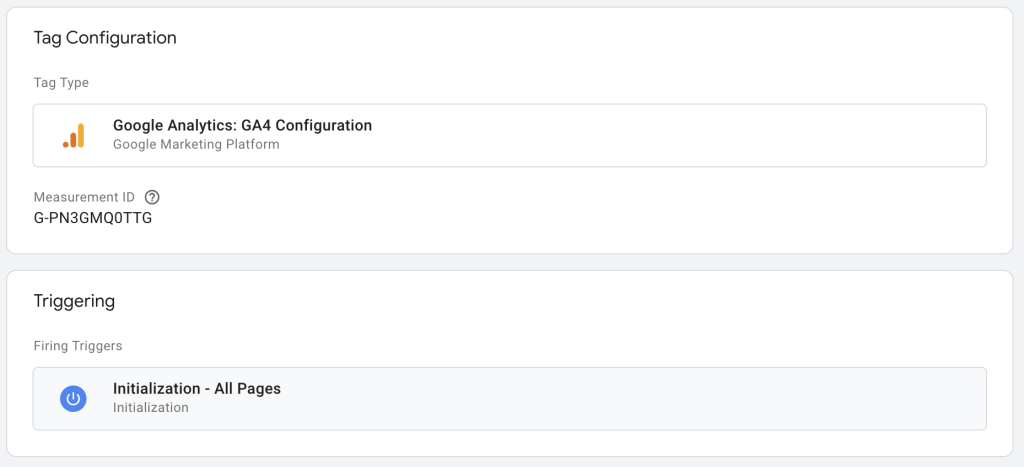Select the G-PN3GMQ0TTG measurement ID value
The height and width of the screenshot is (467, 1024).
pyautogui.click(x=93, y=217)
